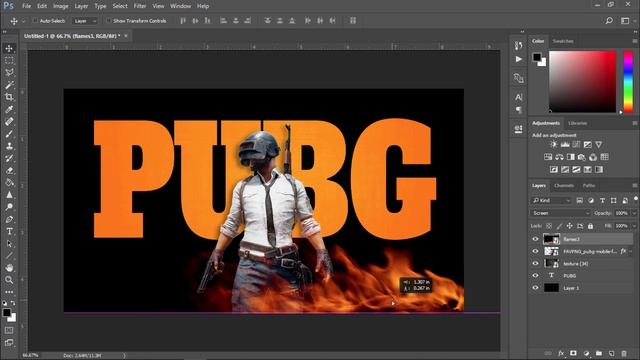Image resolution: width=640 pixels, height=360 pixels.
Task: Select the Healing Brush tool
Action: 9,122
